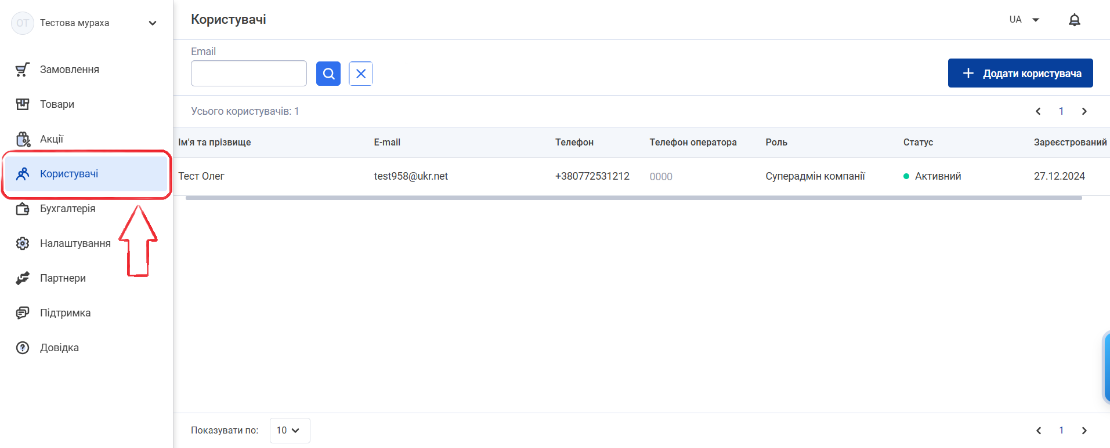Click Усього користувачів: 1 text
Viewport: 1110px width, 448px height.
(245, 112)
